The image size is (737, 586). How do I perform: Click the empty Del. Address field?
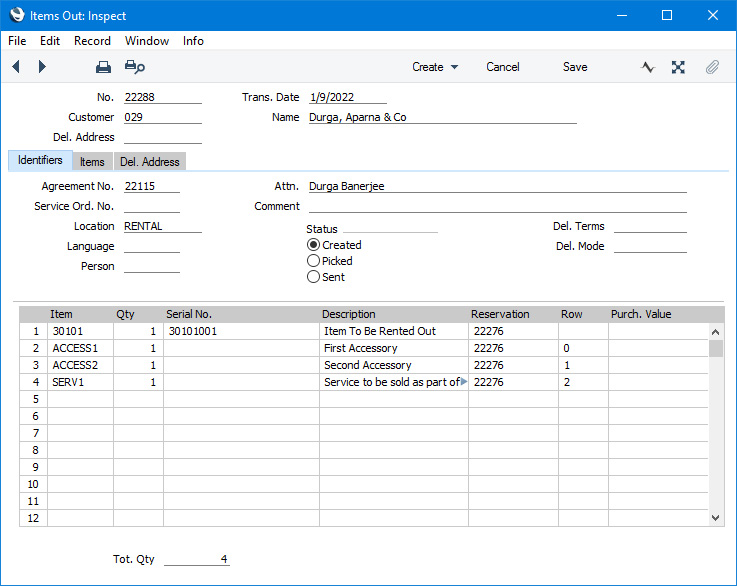click(x=163, y=137)
